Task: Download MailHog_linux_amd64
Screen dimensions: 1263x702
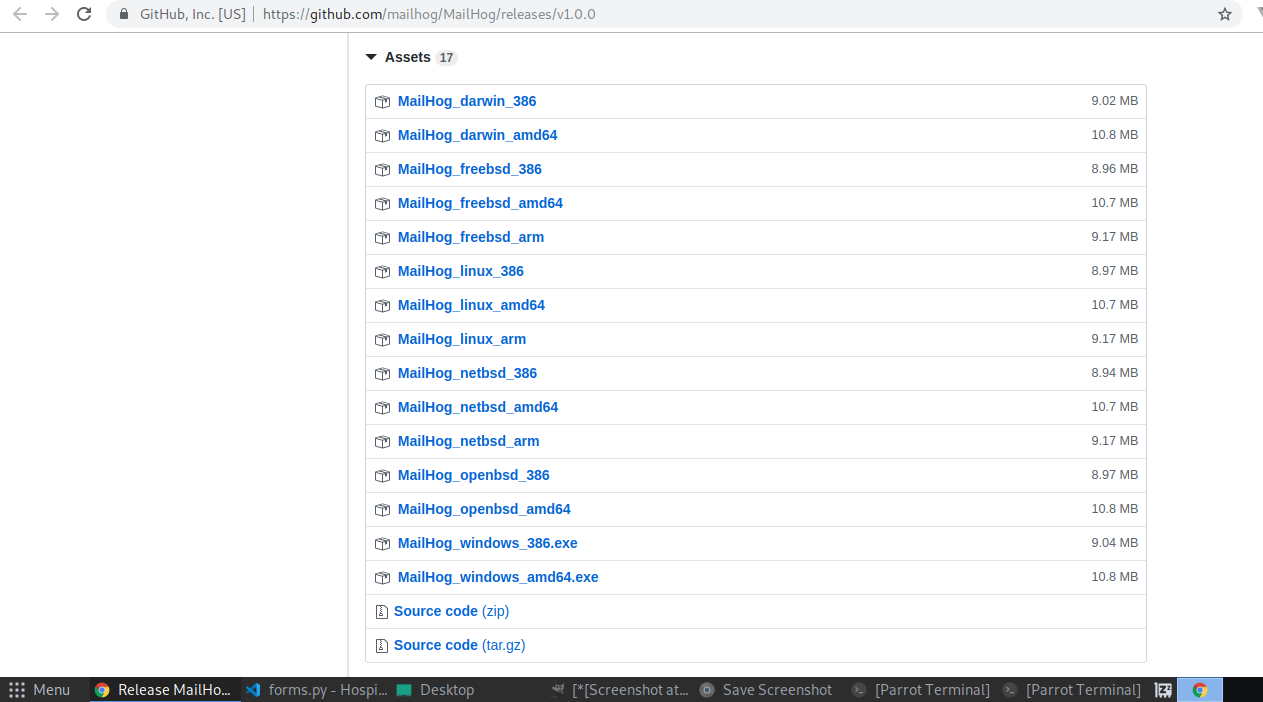Action: (471, 305)
